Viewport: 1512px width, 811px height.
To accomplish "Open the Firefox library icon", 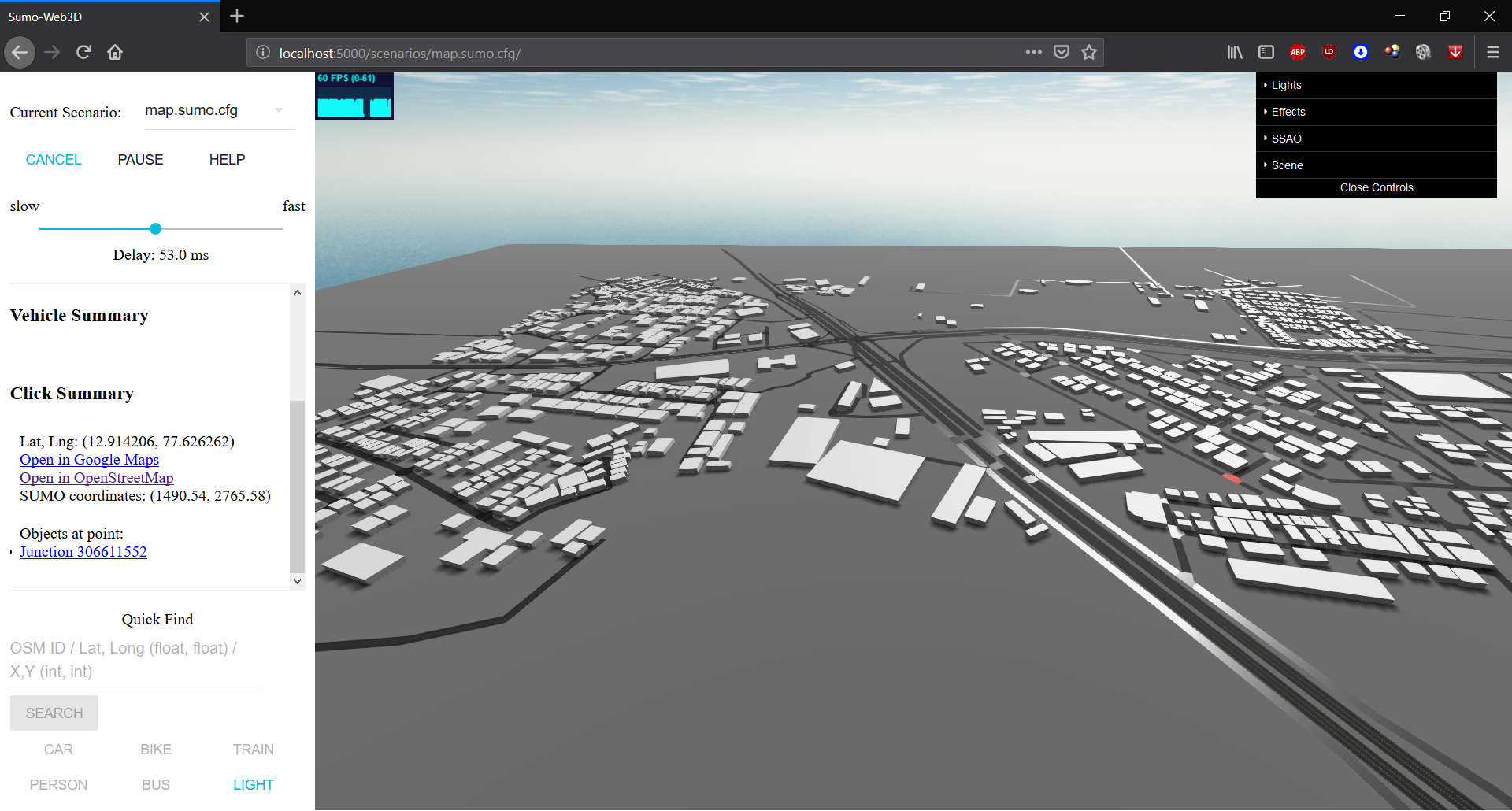I will (1234, 53).
